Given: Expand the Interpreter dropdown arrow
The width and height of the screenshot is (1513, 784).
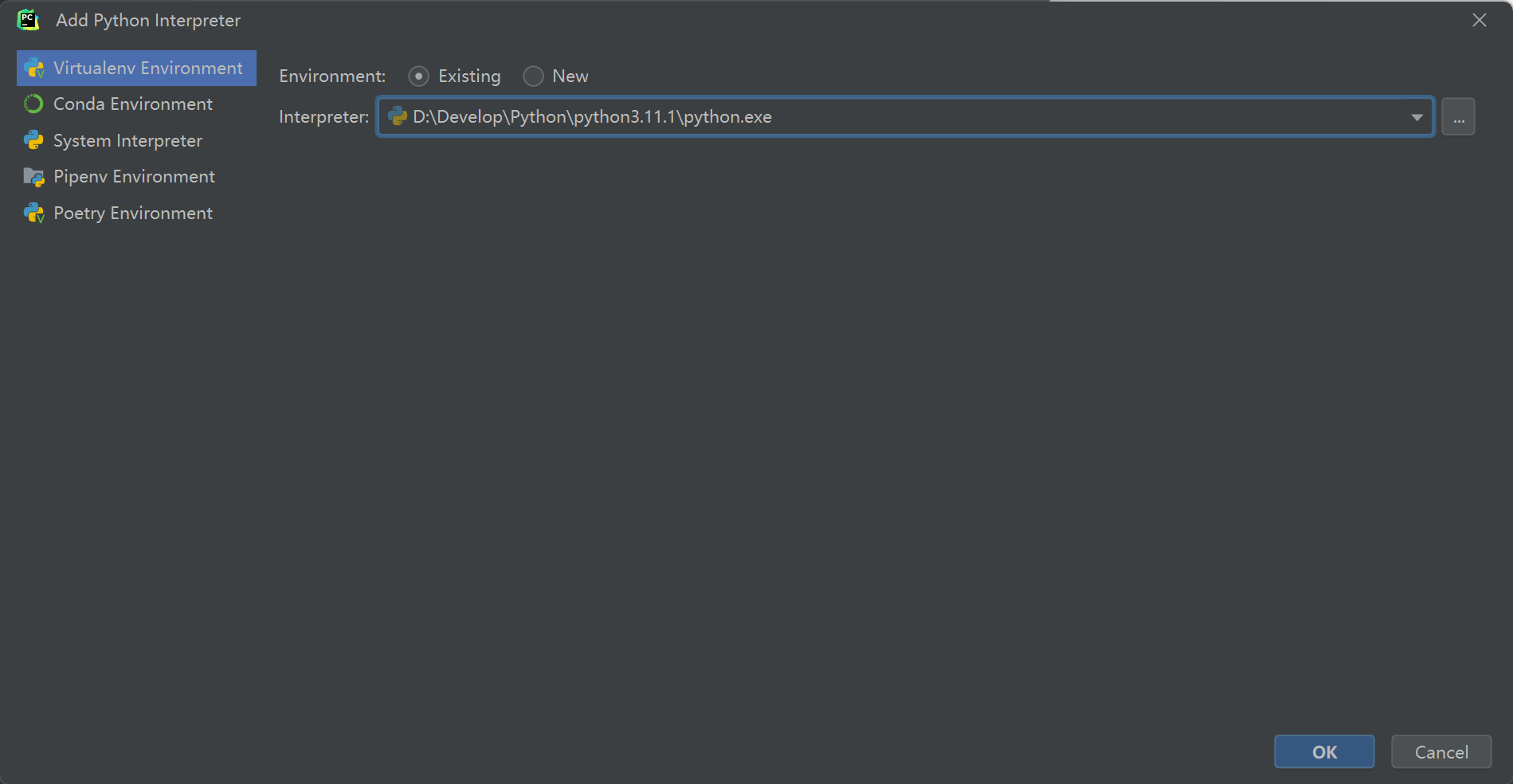Looking at the screenshot, I should coord(1417,117).
